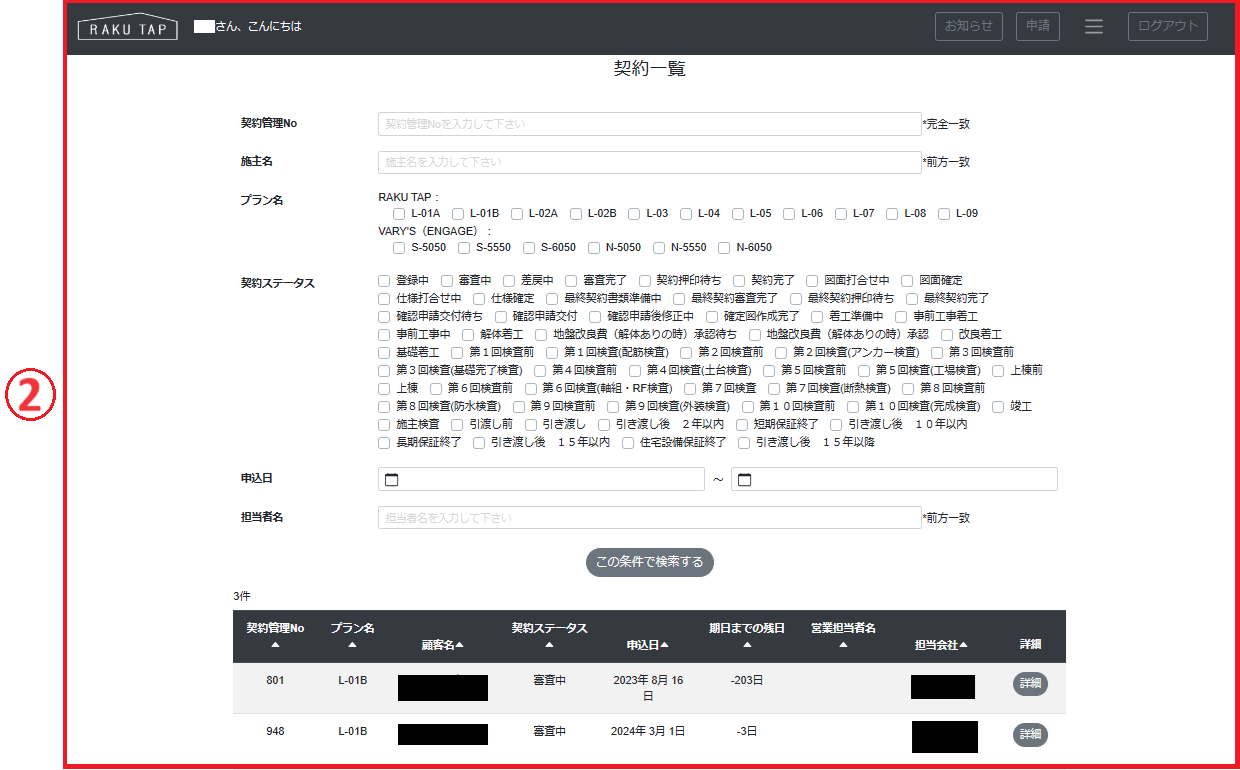Open 詳細 for contract 801
Viewport: 1240px width, 770px height.
pos(1029,684)
